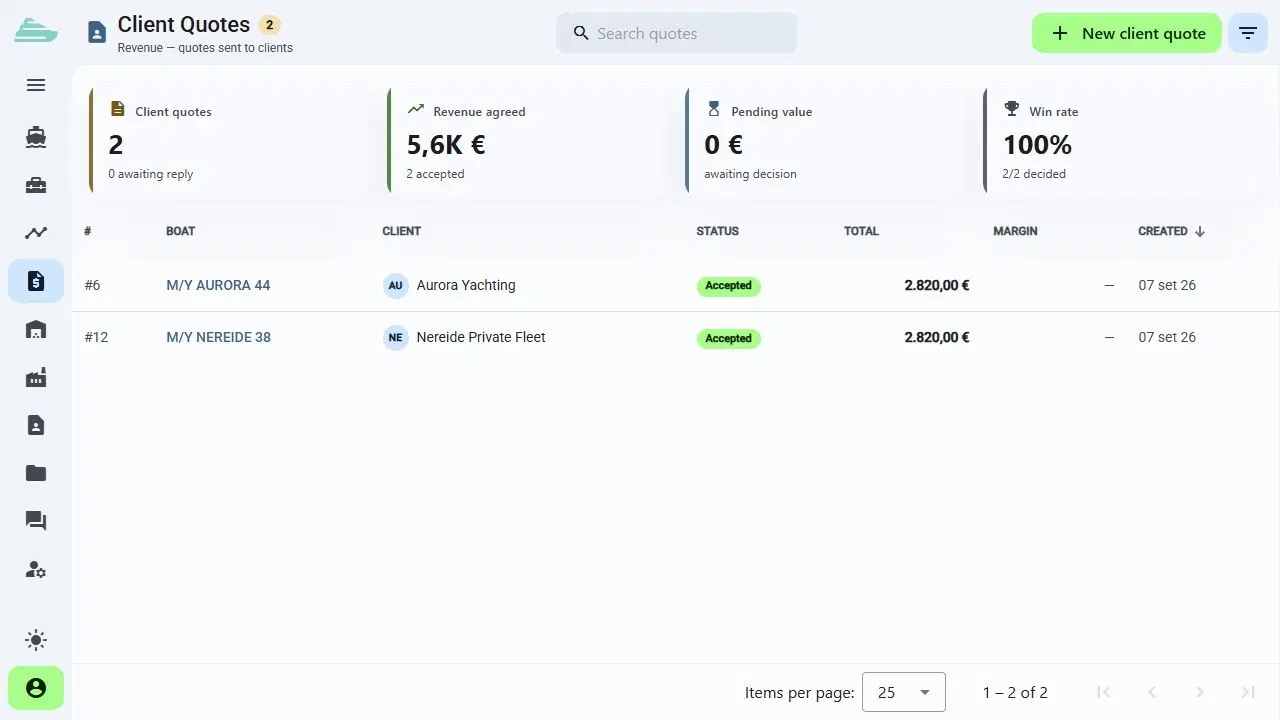Toggle the CREATED column sort arrow

coord(1200,231)
